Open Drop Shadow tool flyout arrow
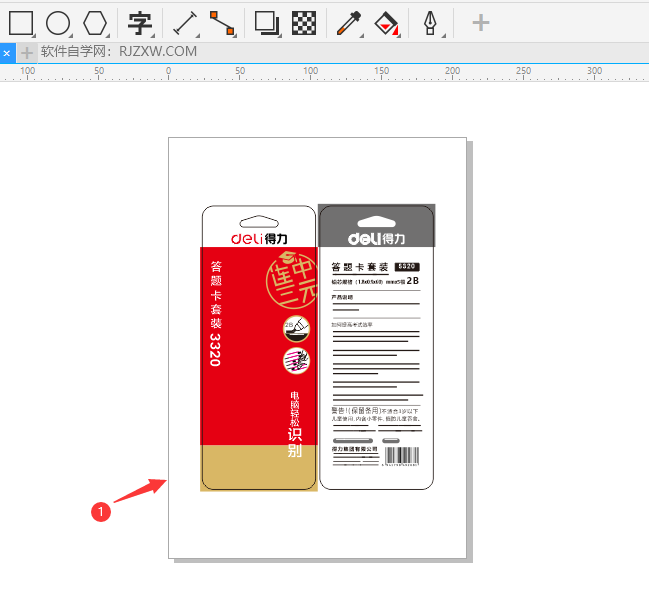This screenshot has width=649, height=603. (x=280, y=36)
